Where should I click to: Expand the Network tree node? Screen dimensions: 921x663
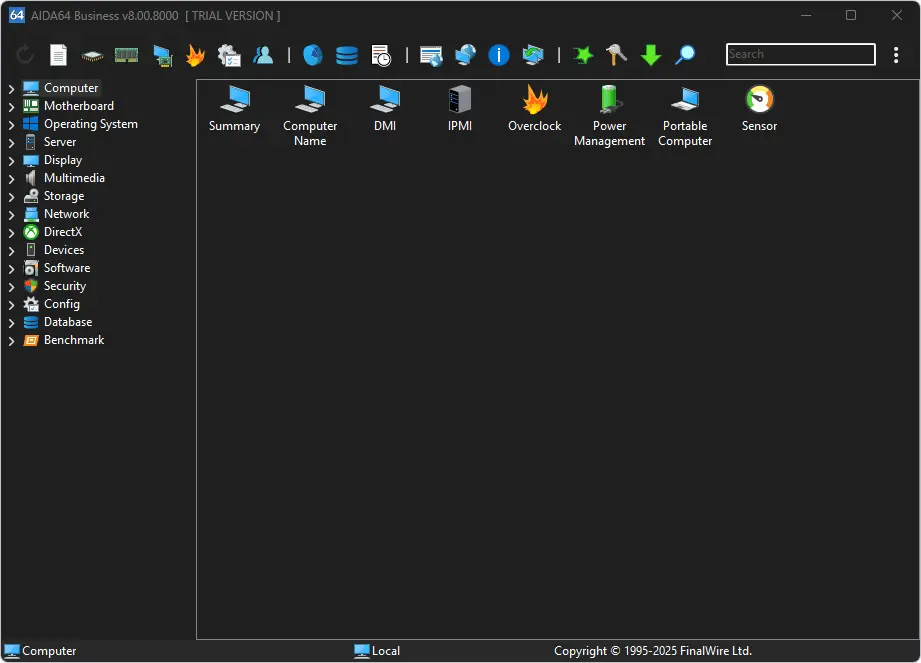(x=11, y=215)
